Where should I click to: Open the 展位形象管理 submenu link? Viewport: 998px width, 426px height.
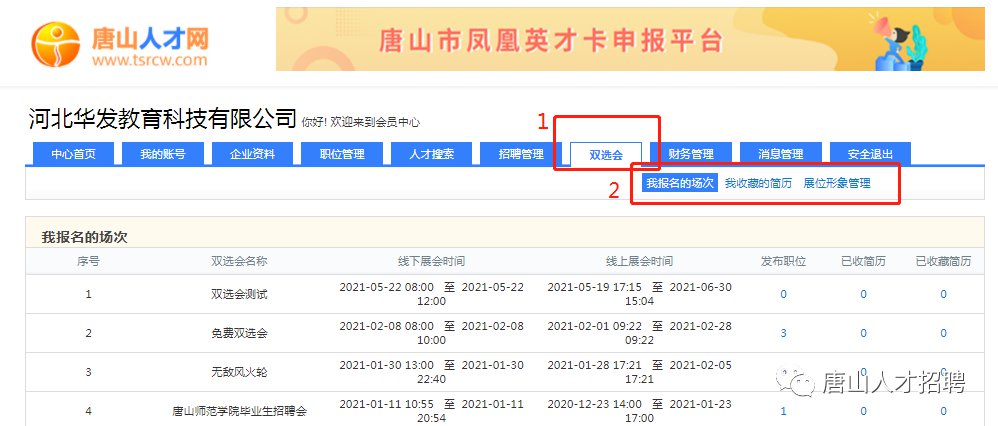837,183
